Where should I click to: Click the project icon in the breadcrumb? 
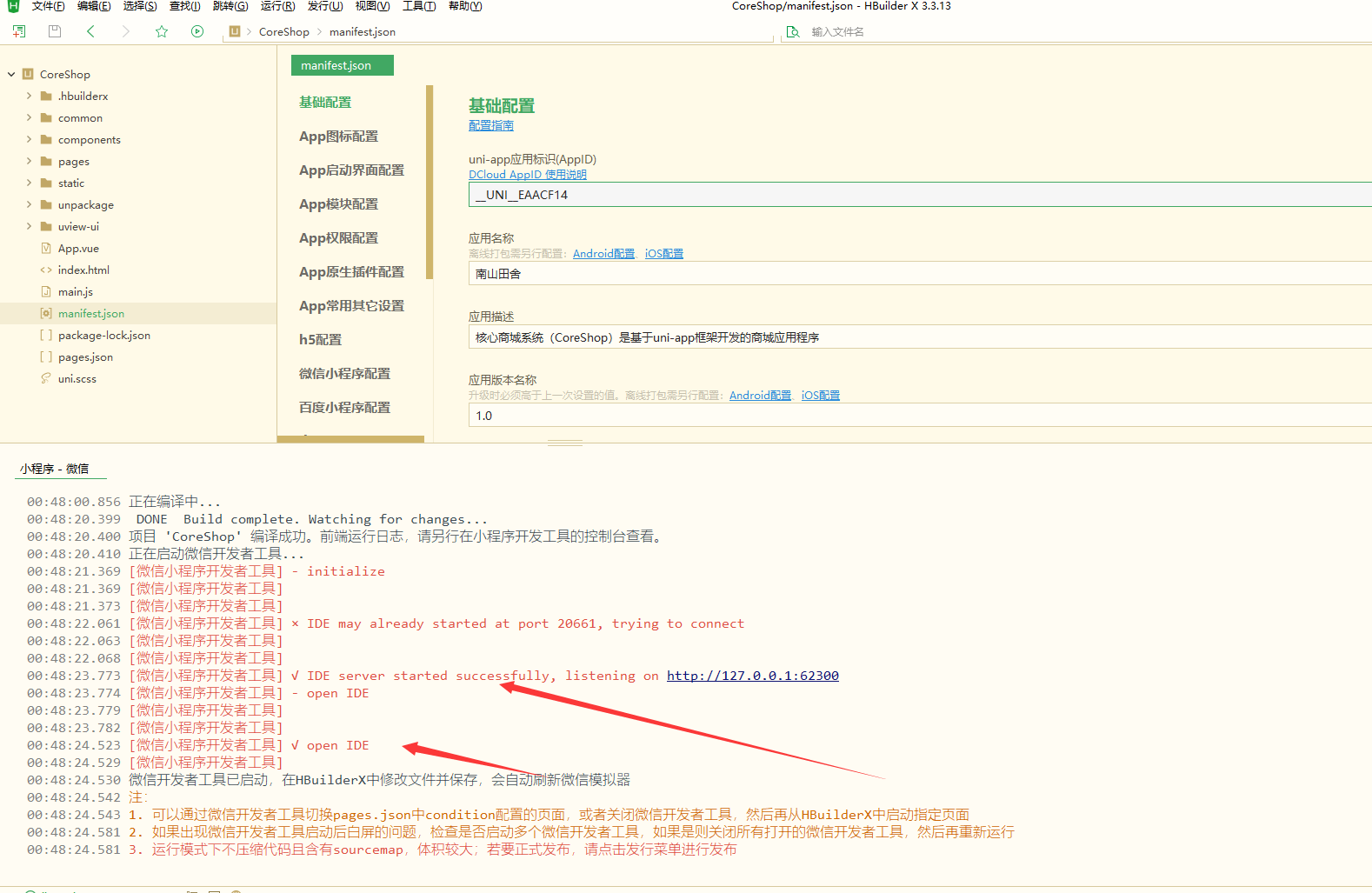click(235, 31)
